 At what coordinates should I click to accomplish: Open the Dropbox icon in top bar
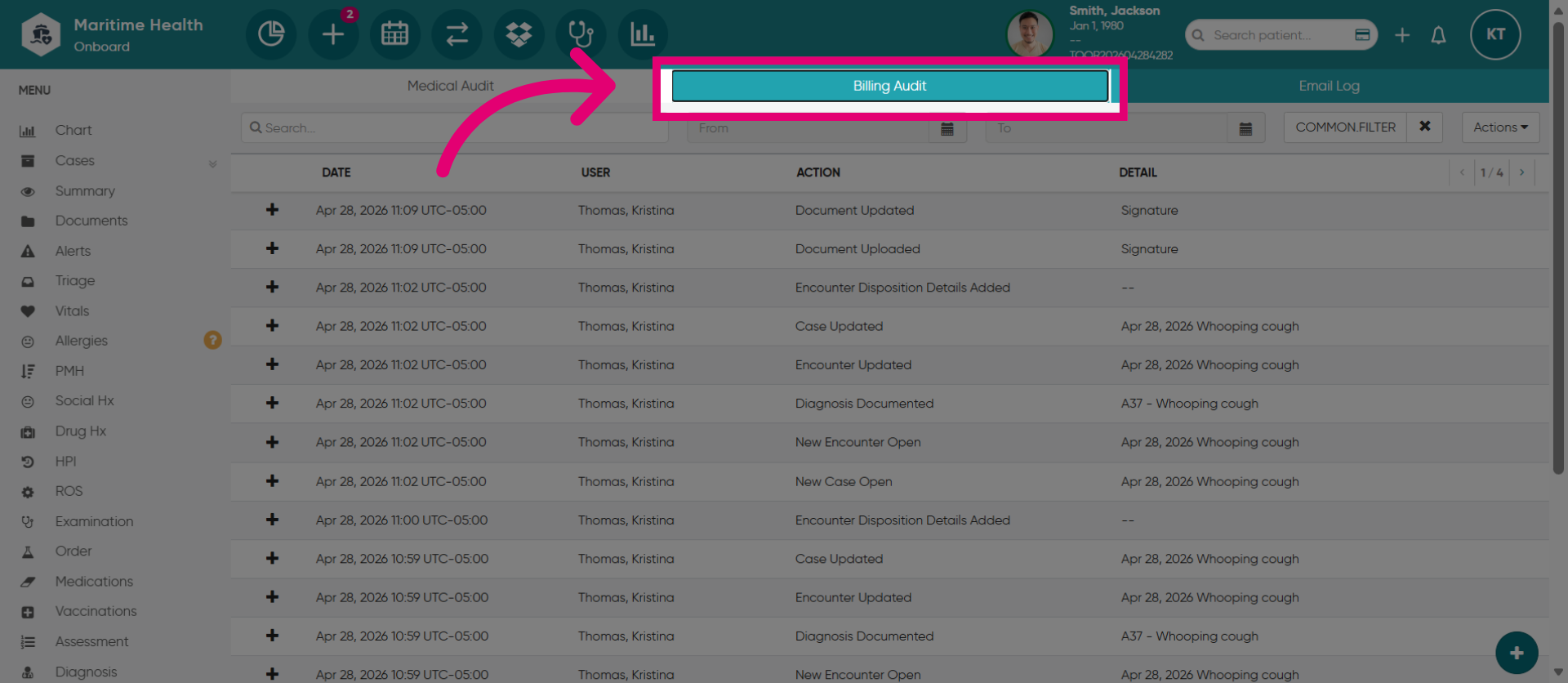(519, 34)
